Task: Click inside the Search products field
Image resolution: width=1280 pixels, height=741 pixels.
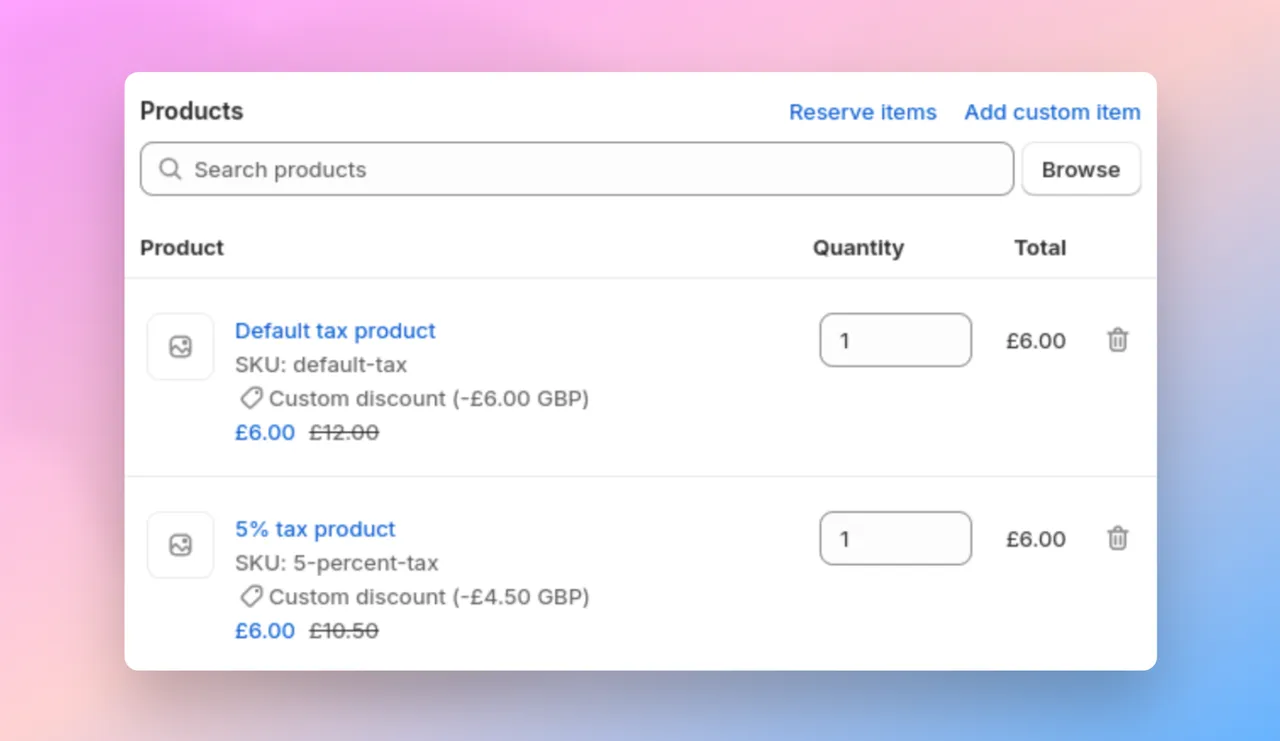Action: [500, 169]
